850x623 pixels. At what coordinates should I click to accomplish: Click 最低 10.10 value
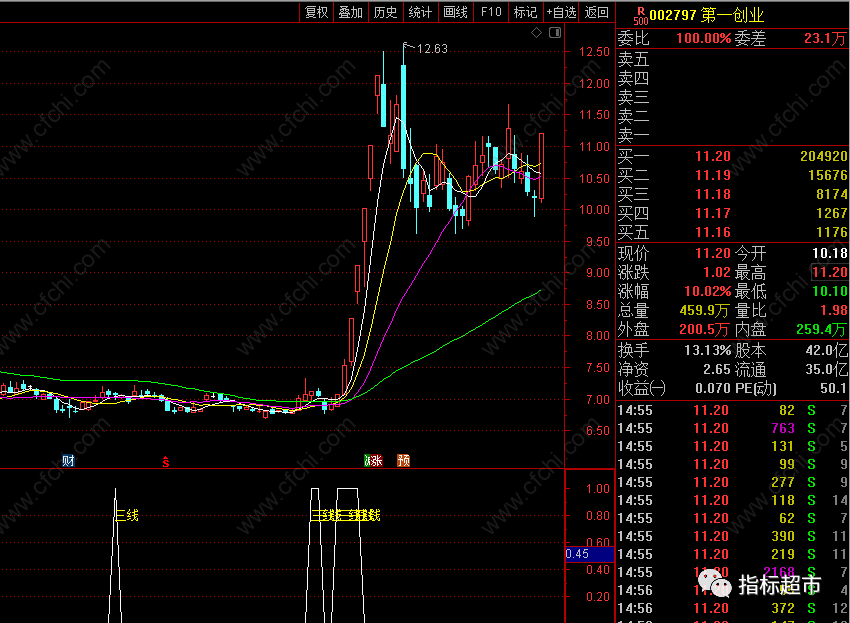click(829, 291)
